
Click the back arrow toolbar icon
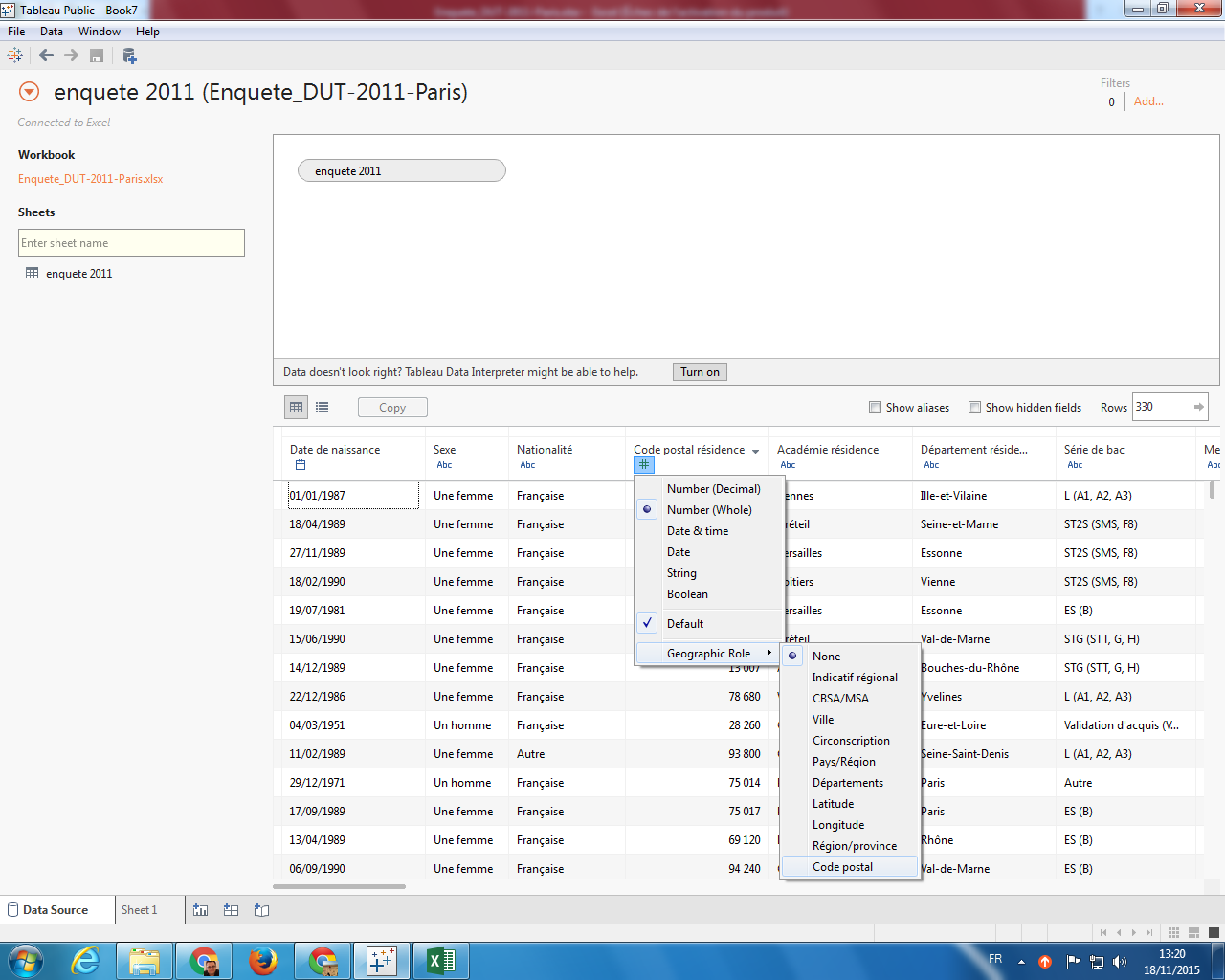46,56
